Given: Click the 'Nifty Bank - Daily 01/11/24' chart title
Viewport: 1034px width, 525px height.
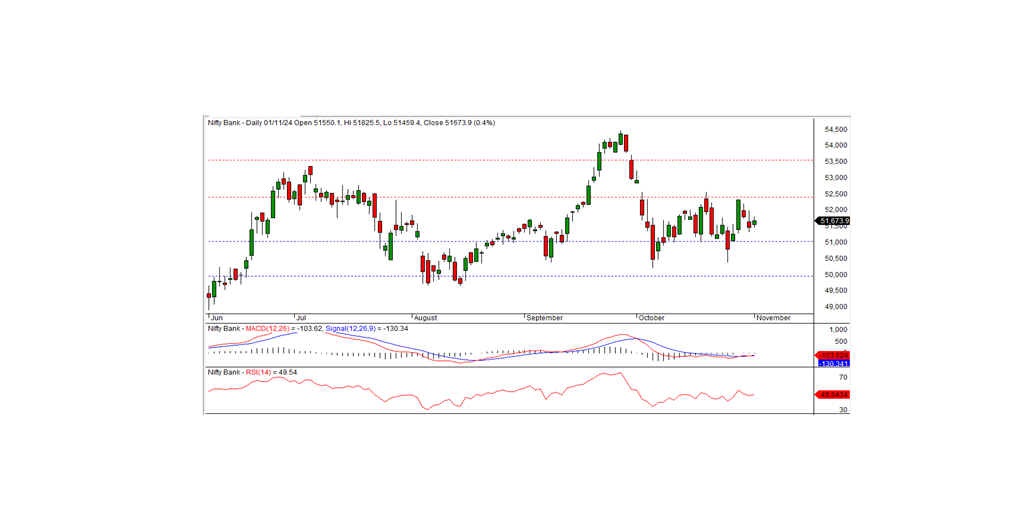Looking at the screenshot, I should pyautogui.click(x=249, y=123).
